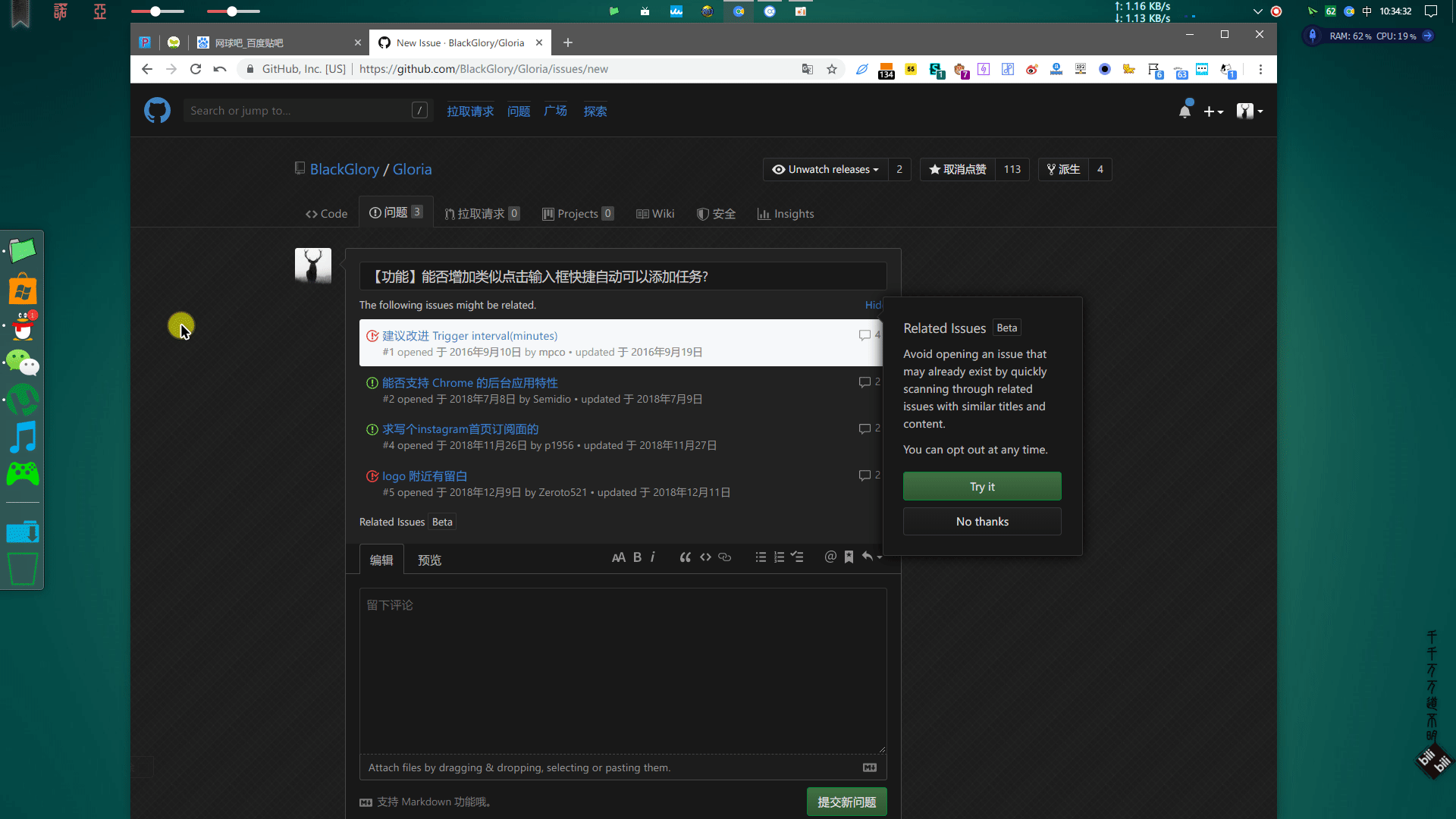Open the Gloria repository link
1456x819 pixels.
412,169
